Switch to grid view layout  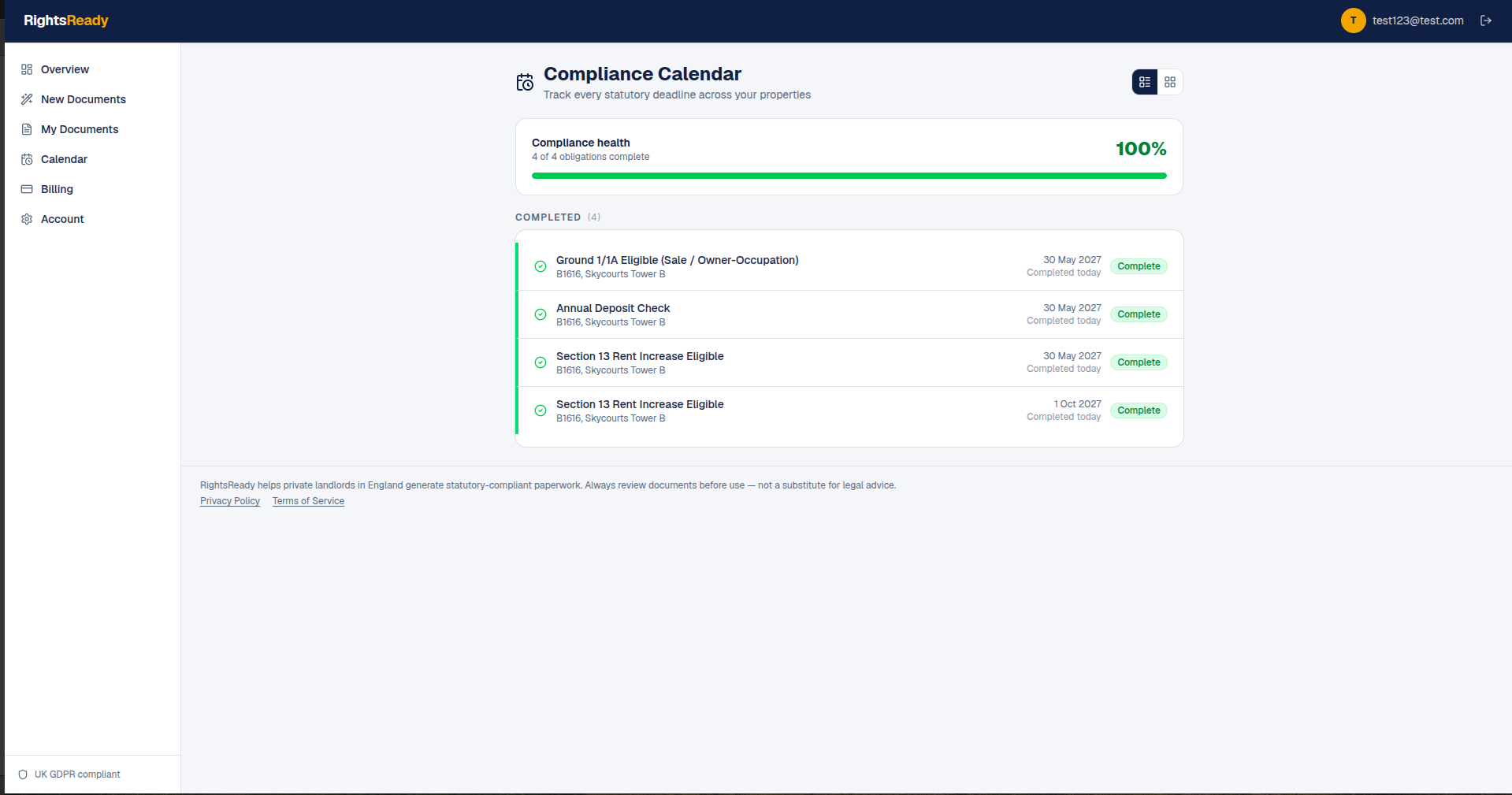(1170, 82)
